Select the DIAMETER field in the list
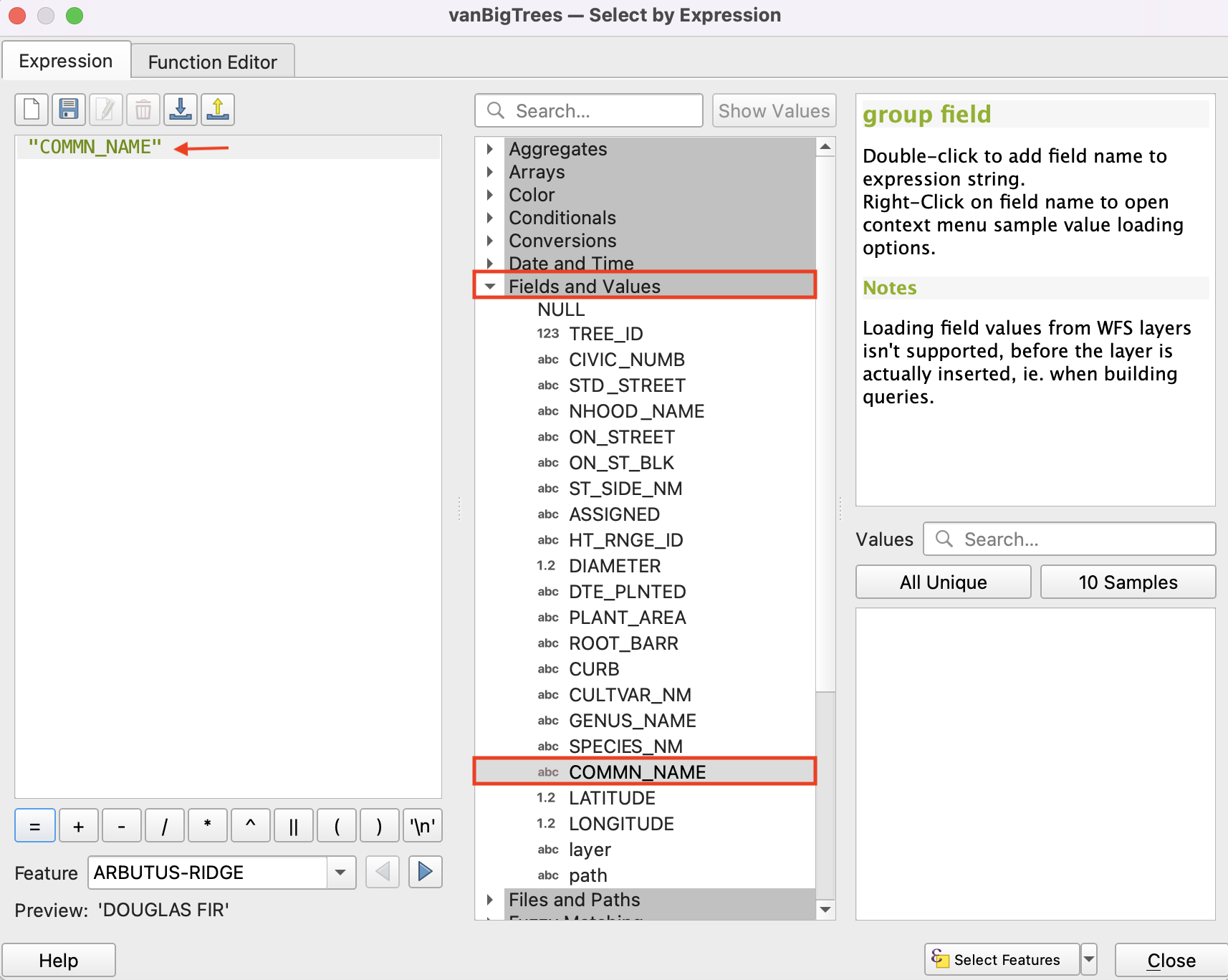Viewport: 1228px width, 980px height. (x=615, y=566)
